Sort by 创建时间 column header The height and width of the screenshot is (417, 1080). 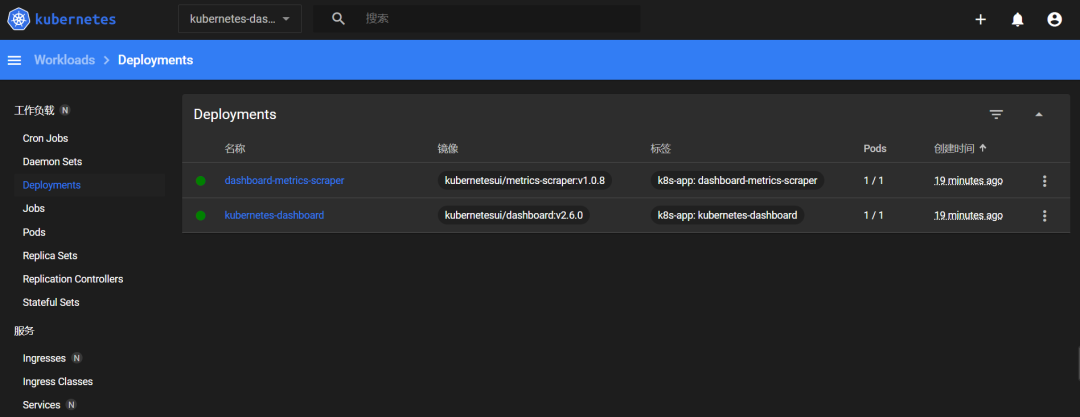pos(954,149)
